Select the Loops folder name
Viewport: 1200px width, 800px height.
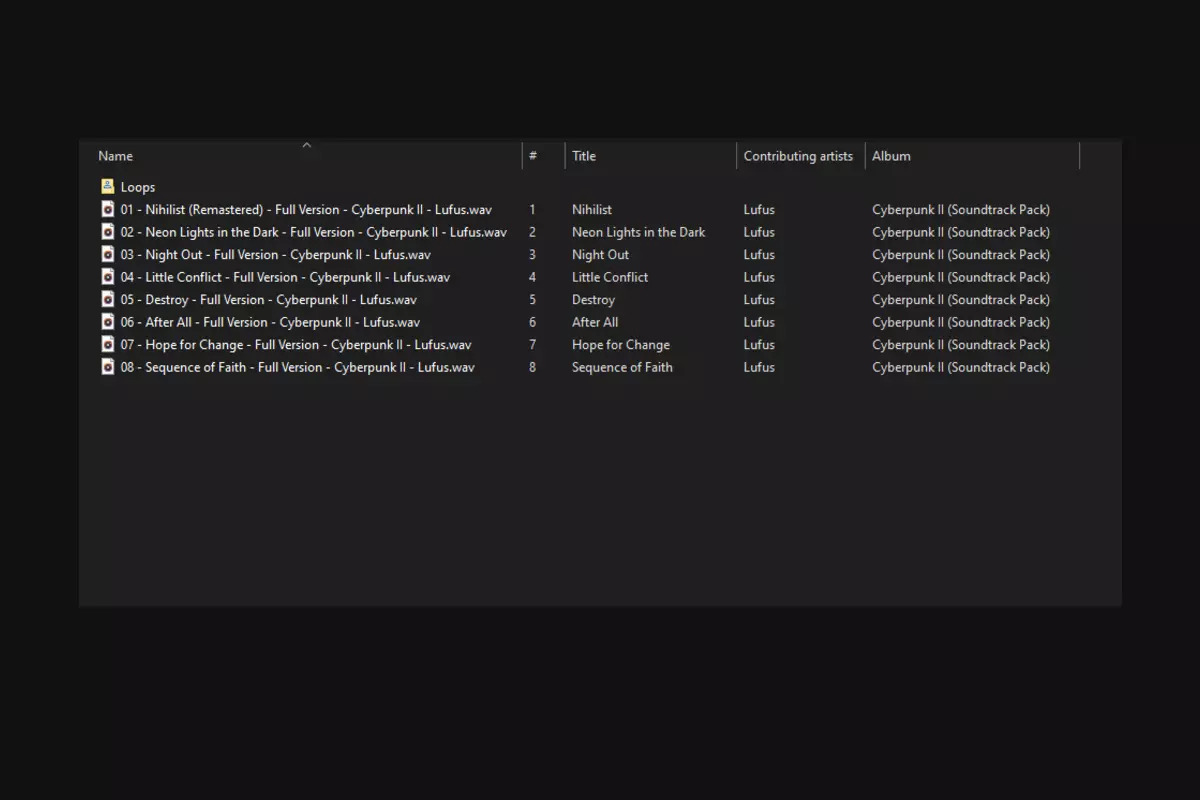point(138,187)
